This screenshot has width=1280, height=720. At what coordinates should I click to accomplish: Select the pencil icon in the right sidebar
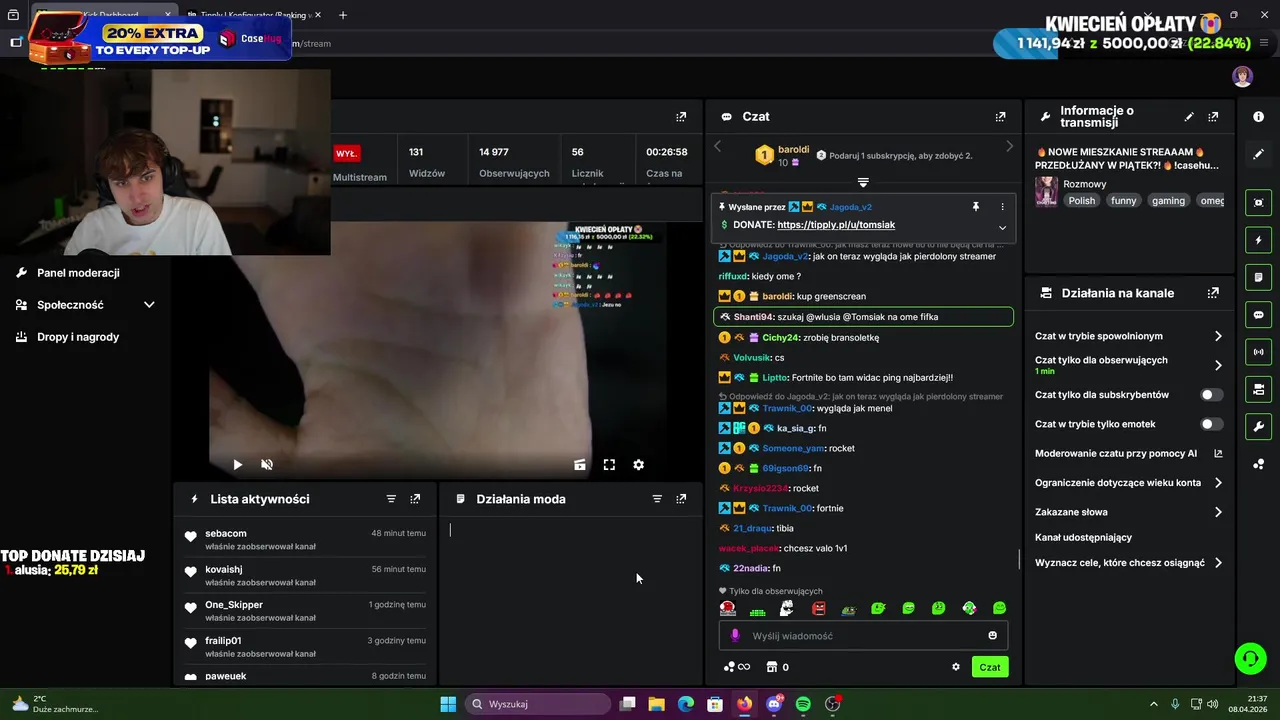(x=1258, y=155)
